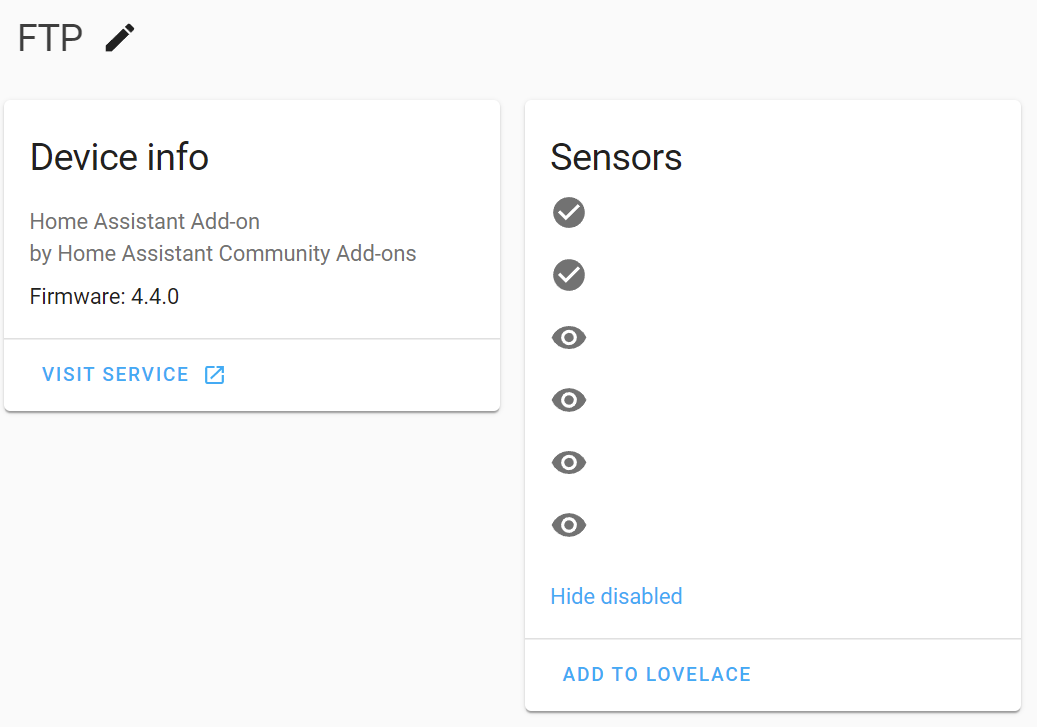Click the Hide disabled link
The image size is (1037, 727).
(616, 596)
